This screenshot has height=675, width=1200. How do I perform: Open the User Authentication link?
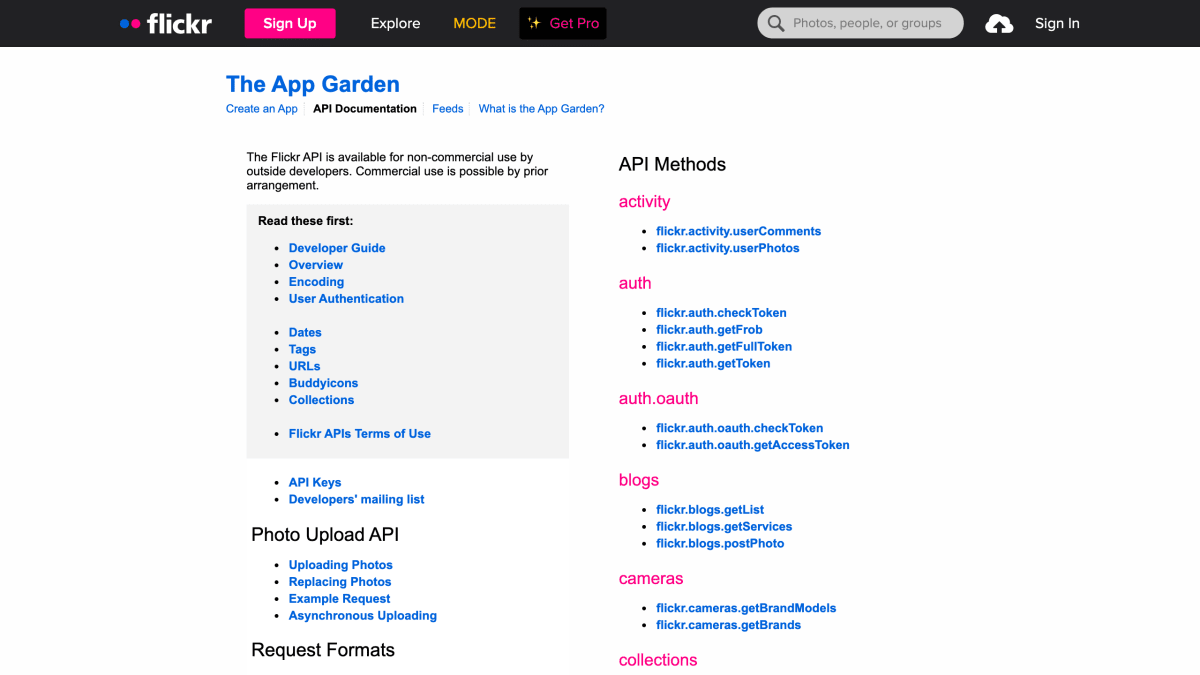pos(346,299)
